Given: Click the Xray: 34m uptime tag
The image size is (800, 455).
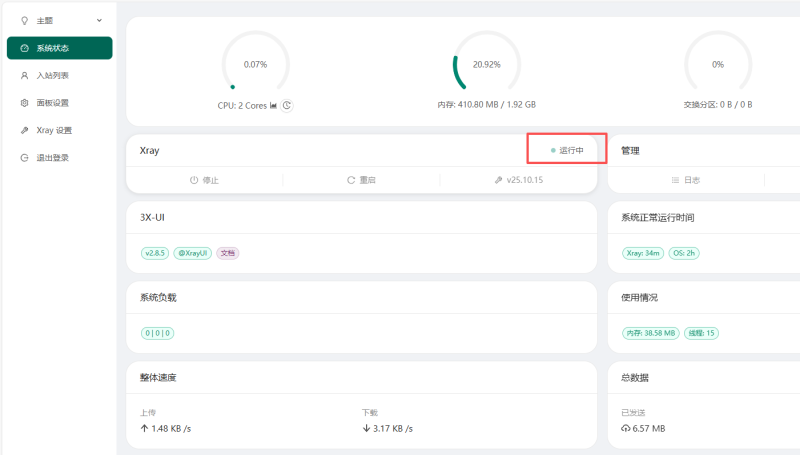Looking at the screenshot, I should [643, 253].
